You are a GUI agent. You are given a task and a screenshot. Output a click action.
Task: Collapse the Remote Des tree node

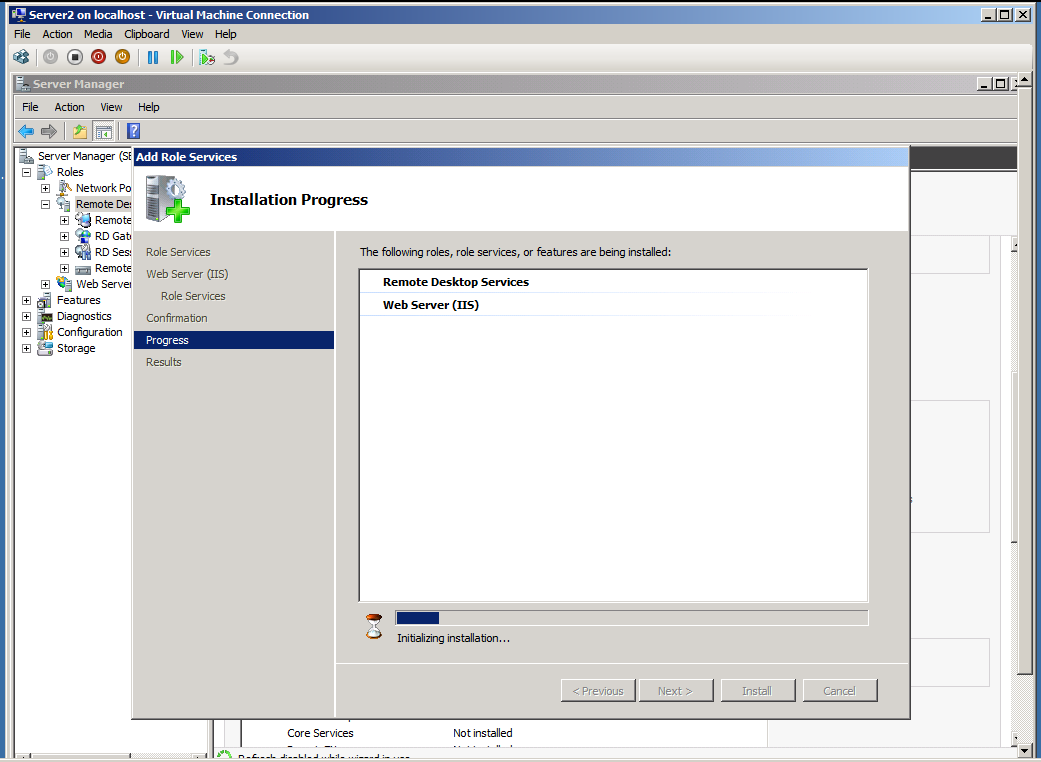pyautogui.click(x=45, y=204)
